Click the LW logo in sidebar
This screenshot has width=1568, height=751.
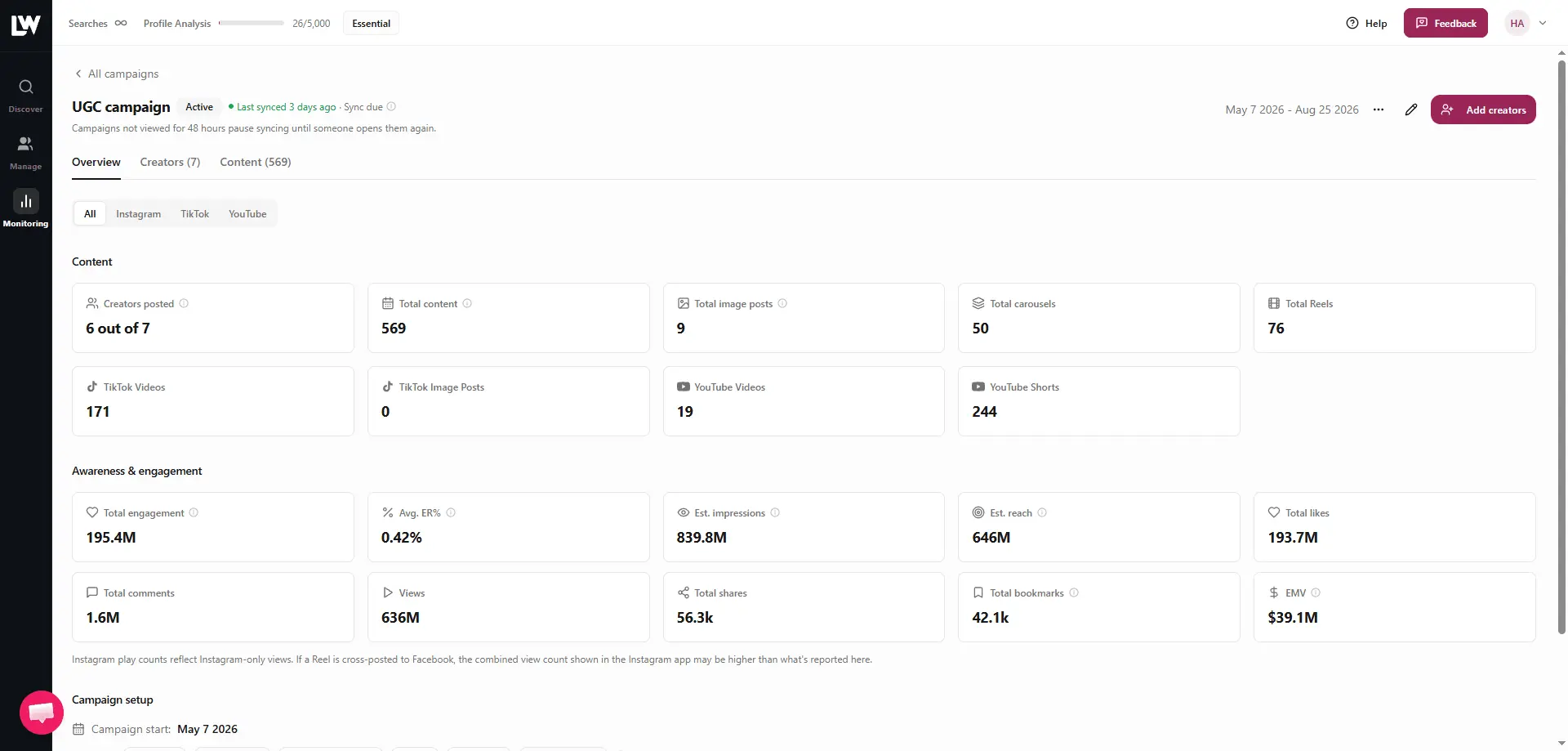[x=25, y=25]
